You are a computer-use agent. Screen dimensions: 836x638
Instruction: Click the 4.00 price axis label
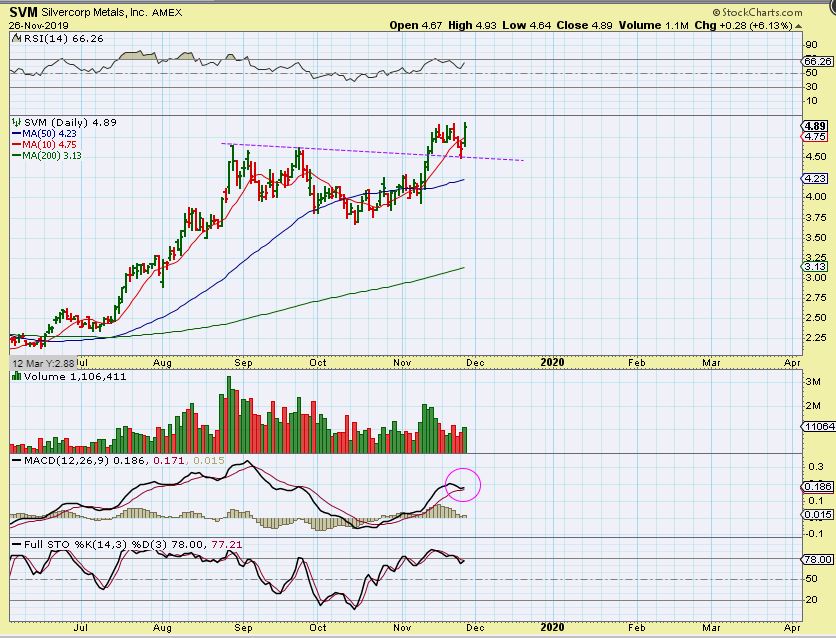[816, 197]
